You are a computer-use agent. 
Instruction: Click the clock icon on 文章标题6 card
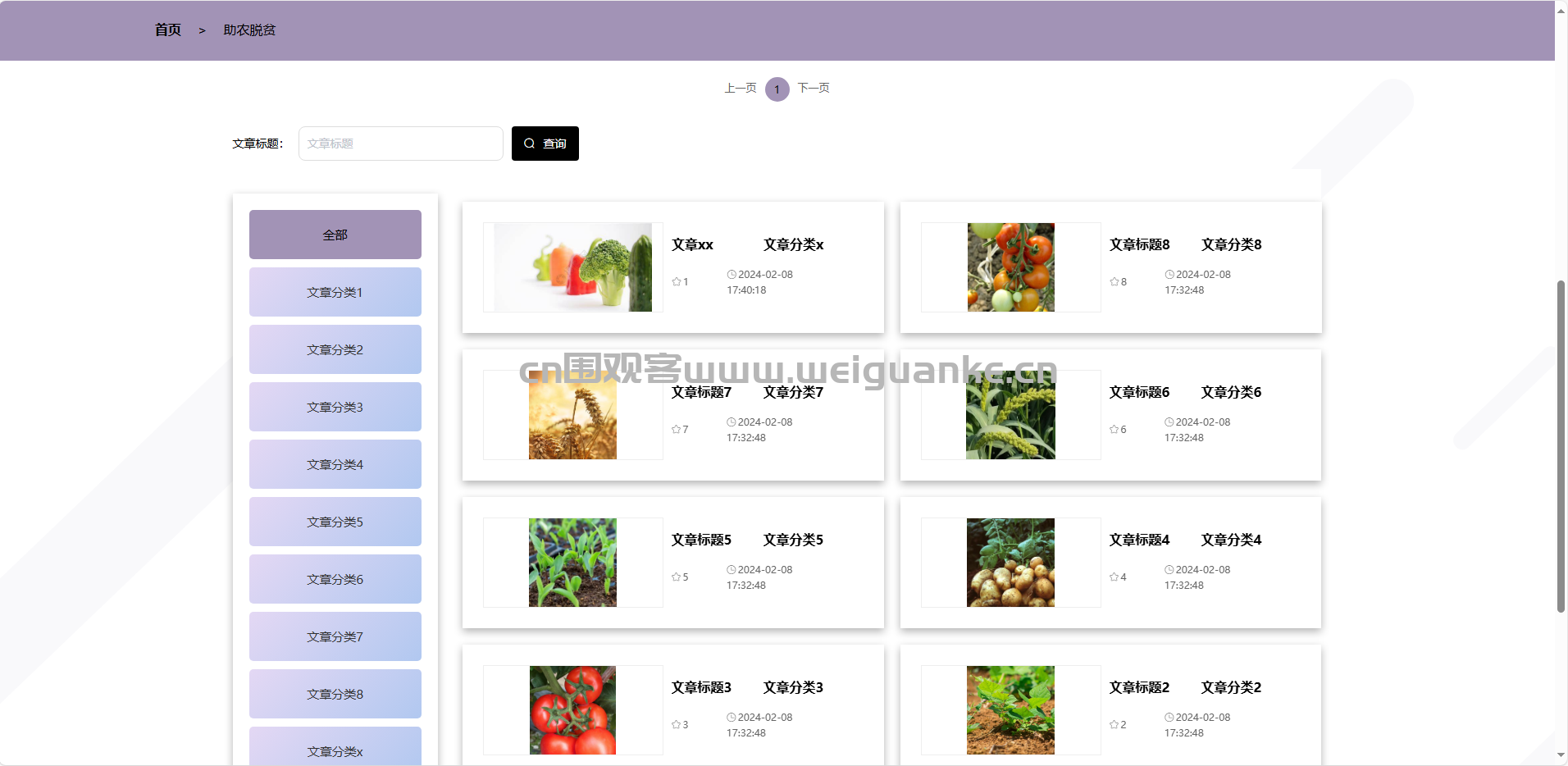[1169, 422]
